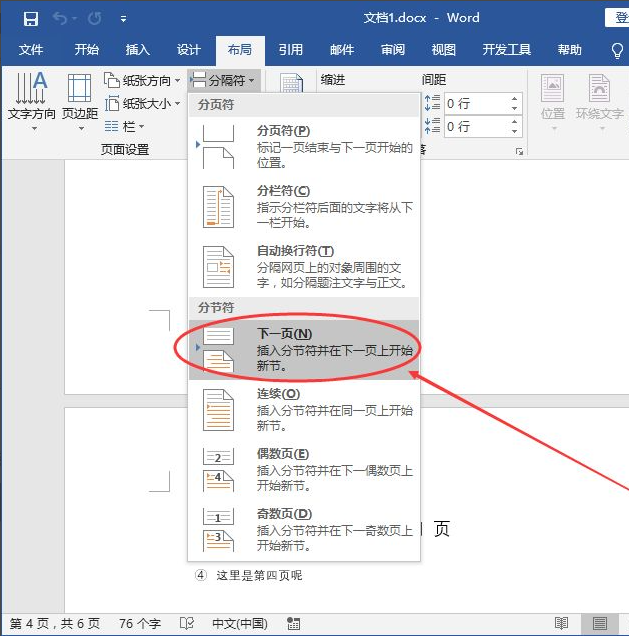Increase the spacing-before value with up arrow
The width and height of the screenshot is (629, 636).
point(514,99)
